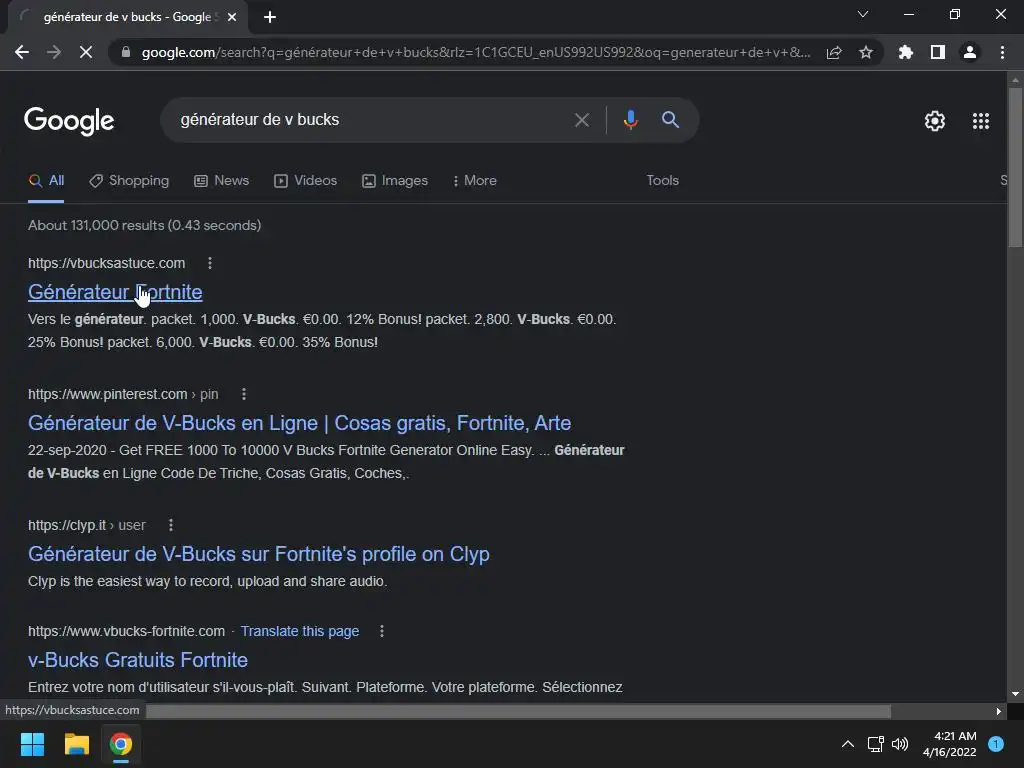Screen dimensions: 1024x768
Task: Open the network status tray icon
Action: pos(875,744)
